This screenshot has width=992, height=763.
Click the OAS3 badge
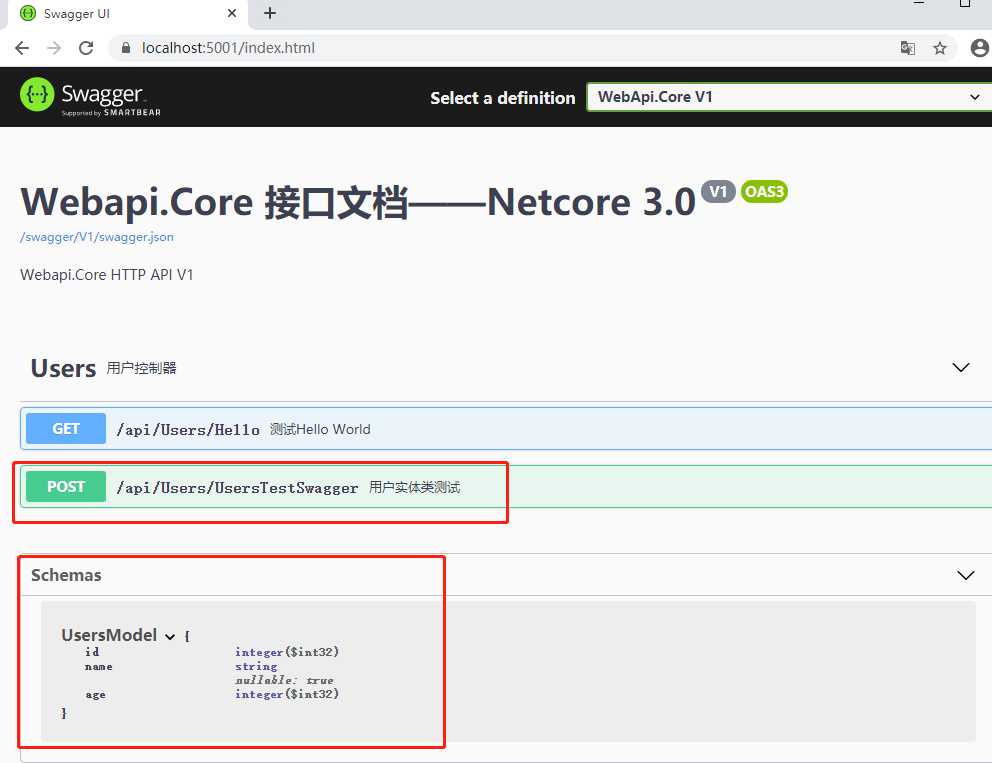(764, 192)
